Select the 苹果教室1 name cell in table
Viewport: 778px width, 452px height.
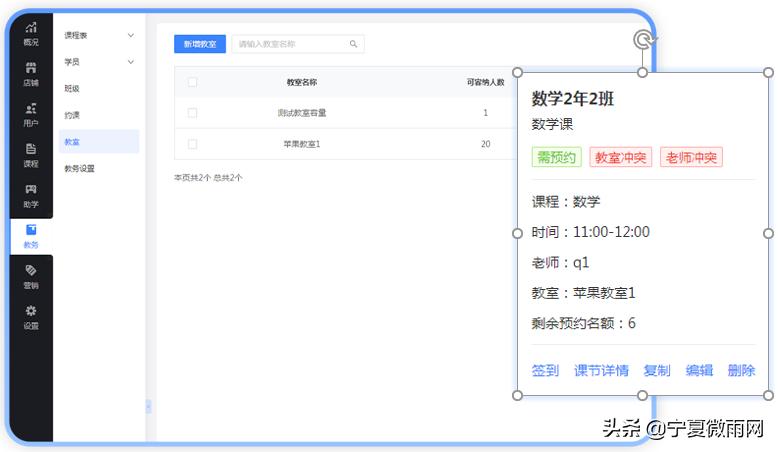pyautogui.click(x=302, y=144)
